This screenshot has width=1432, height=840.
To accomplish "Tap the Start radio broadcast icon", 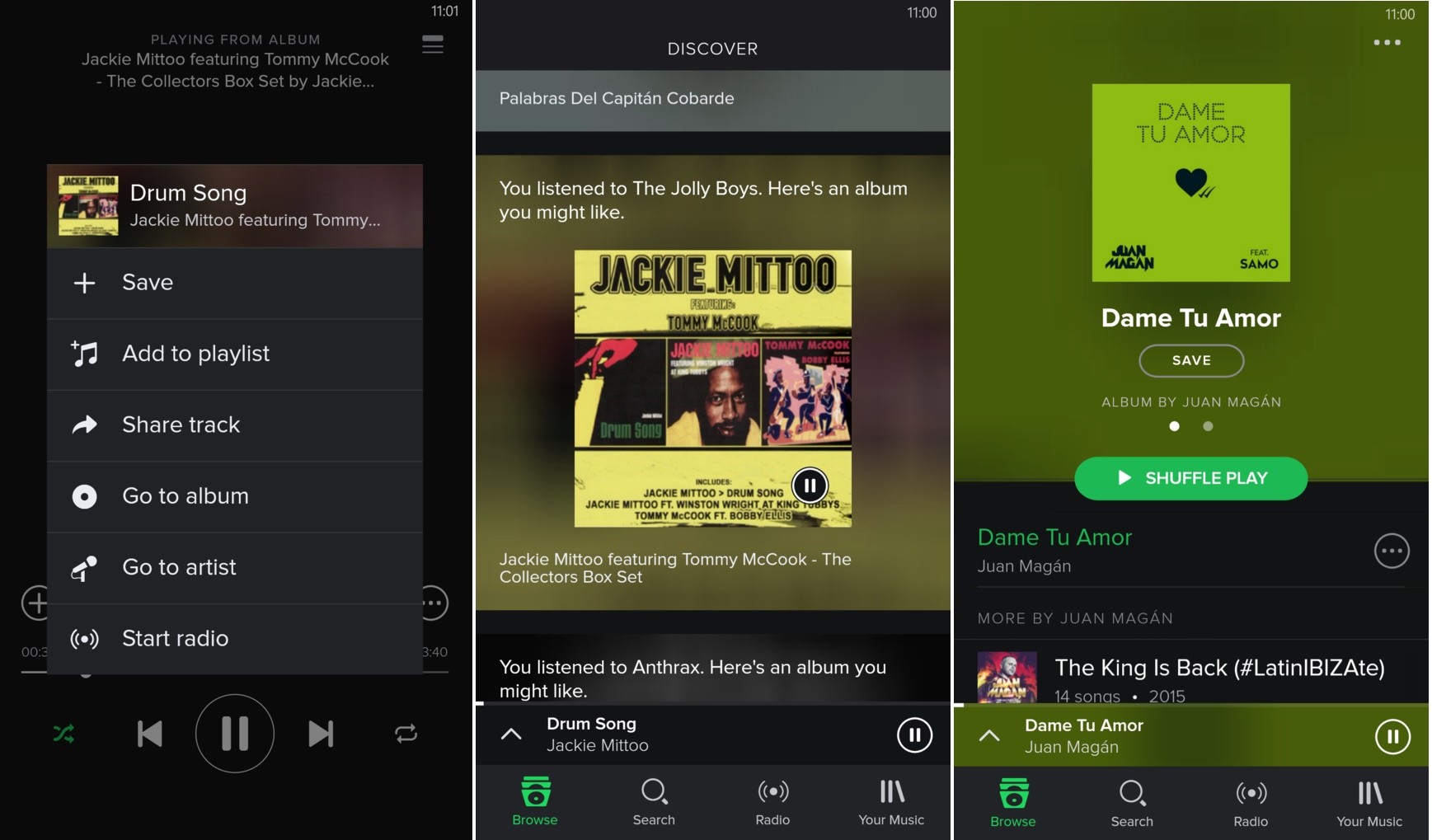I will [x=84, y=639].
